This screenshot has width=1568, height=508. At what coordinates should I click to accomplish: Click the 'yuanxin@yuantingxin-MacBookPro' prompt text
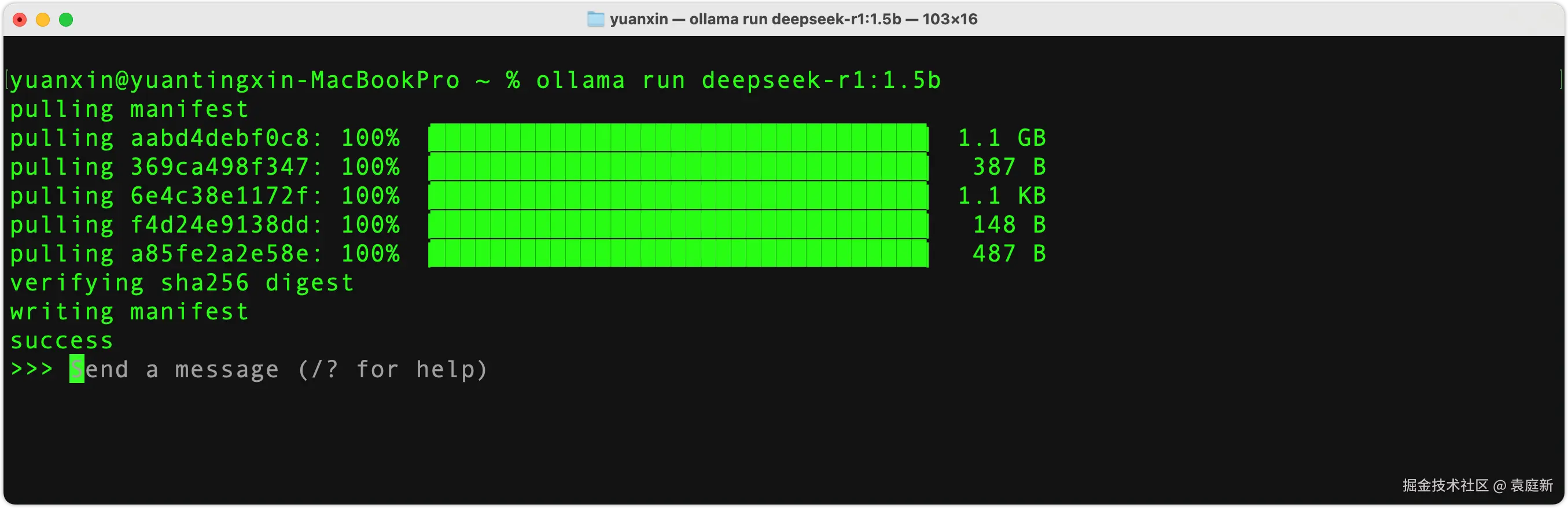coord(234,80)
